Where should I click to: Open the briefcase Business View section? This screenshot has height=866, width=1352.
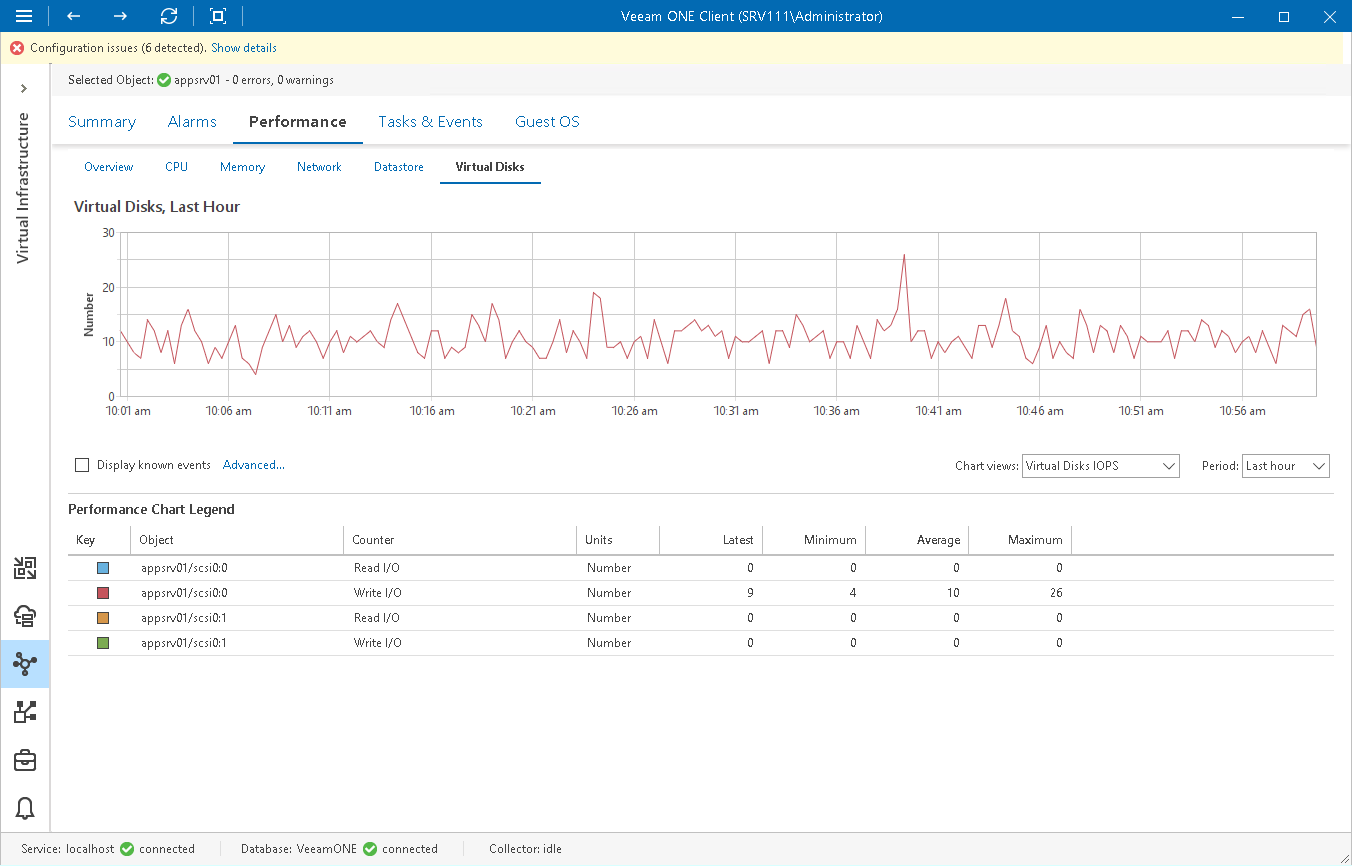tap(25, 760)
